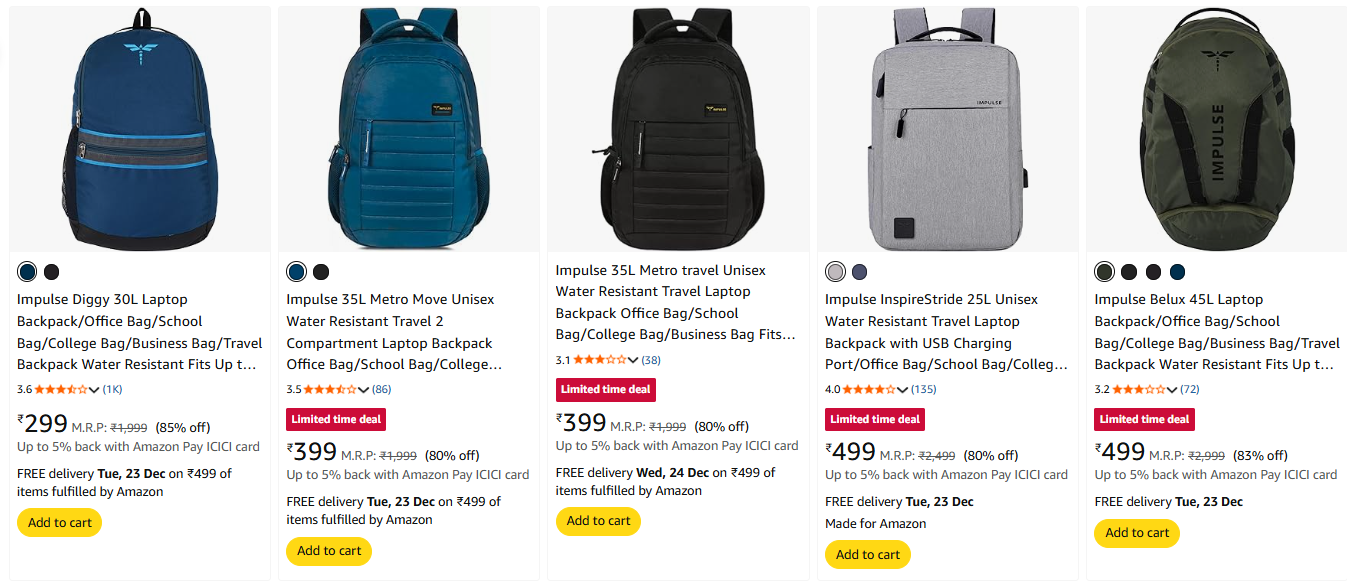View the 135 reviews of InspireStride backpack
The width and height of the screenshot is (1347, 585).
pyautogui.click(x=923, y=389)
